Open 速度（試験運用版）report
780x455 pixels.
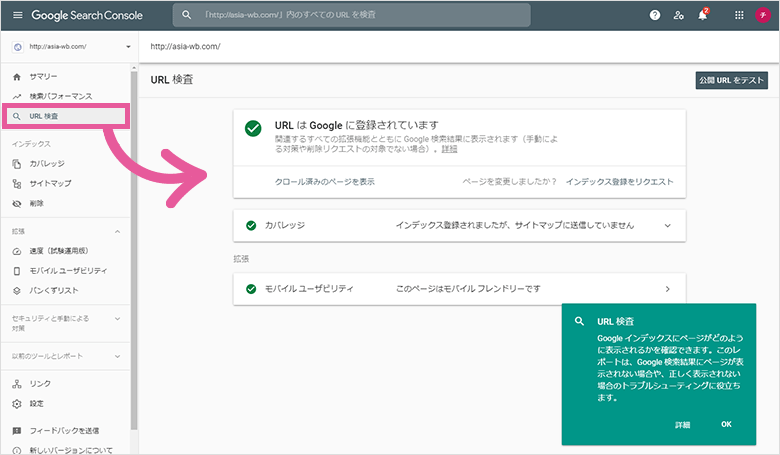click(x=59, y=251)
